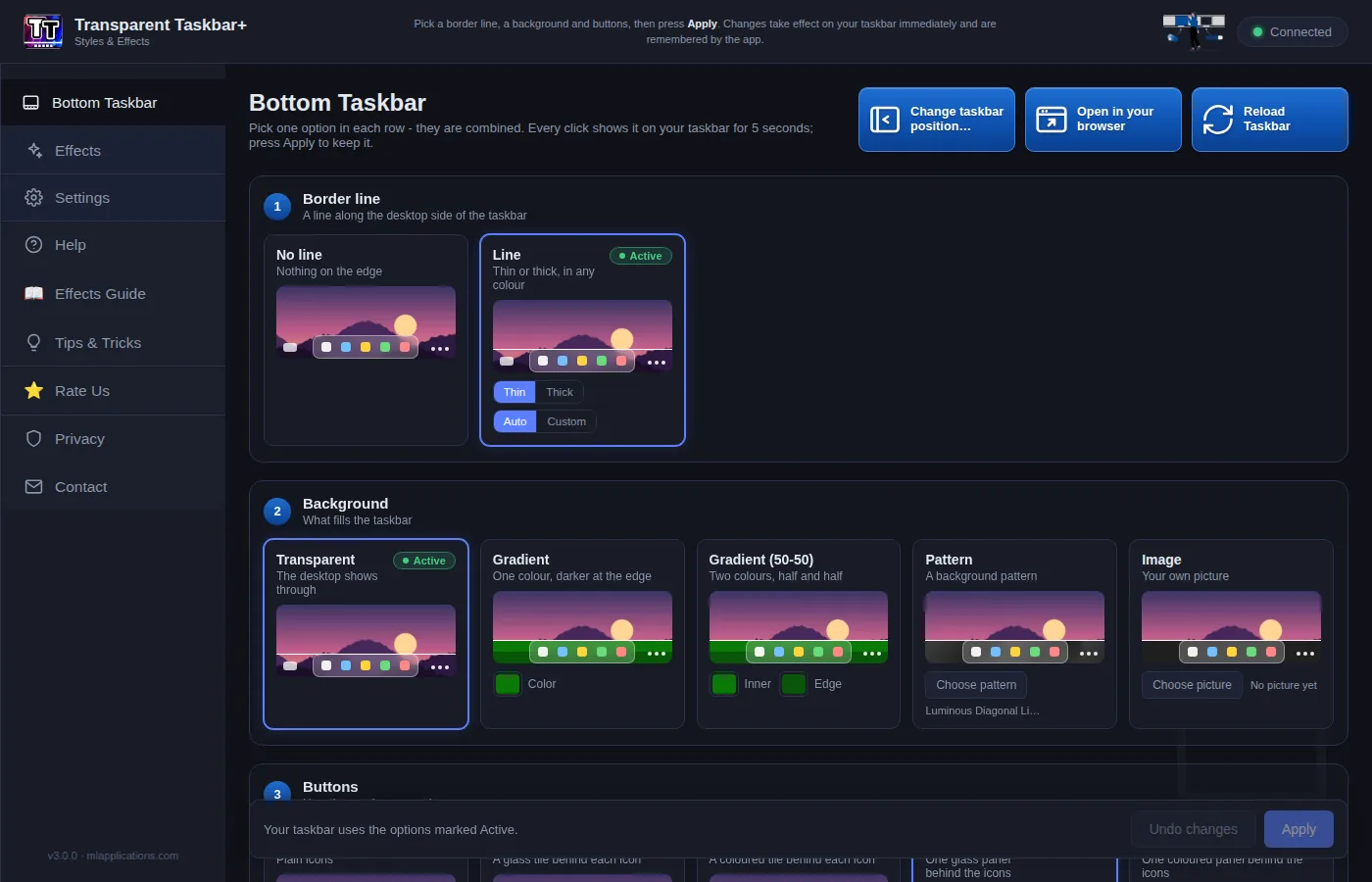Select the Gradient background card
The width and height of the screenshot is (1372, 882).
tap(582, 634)
